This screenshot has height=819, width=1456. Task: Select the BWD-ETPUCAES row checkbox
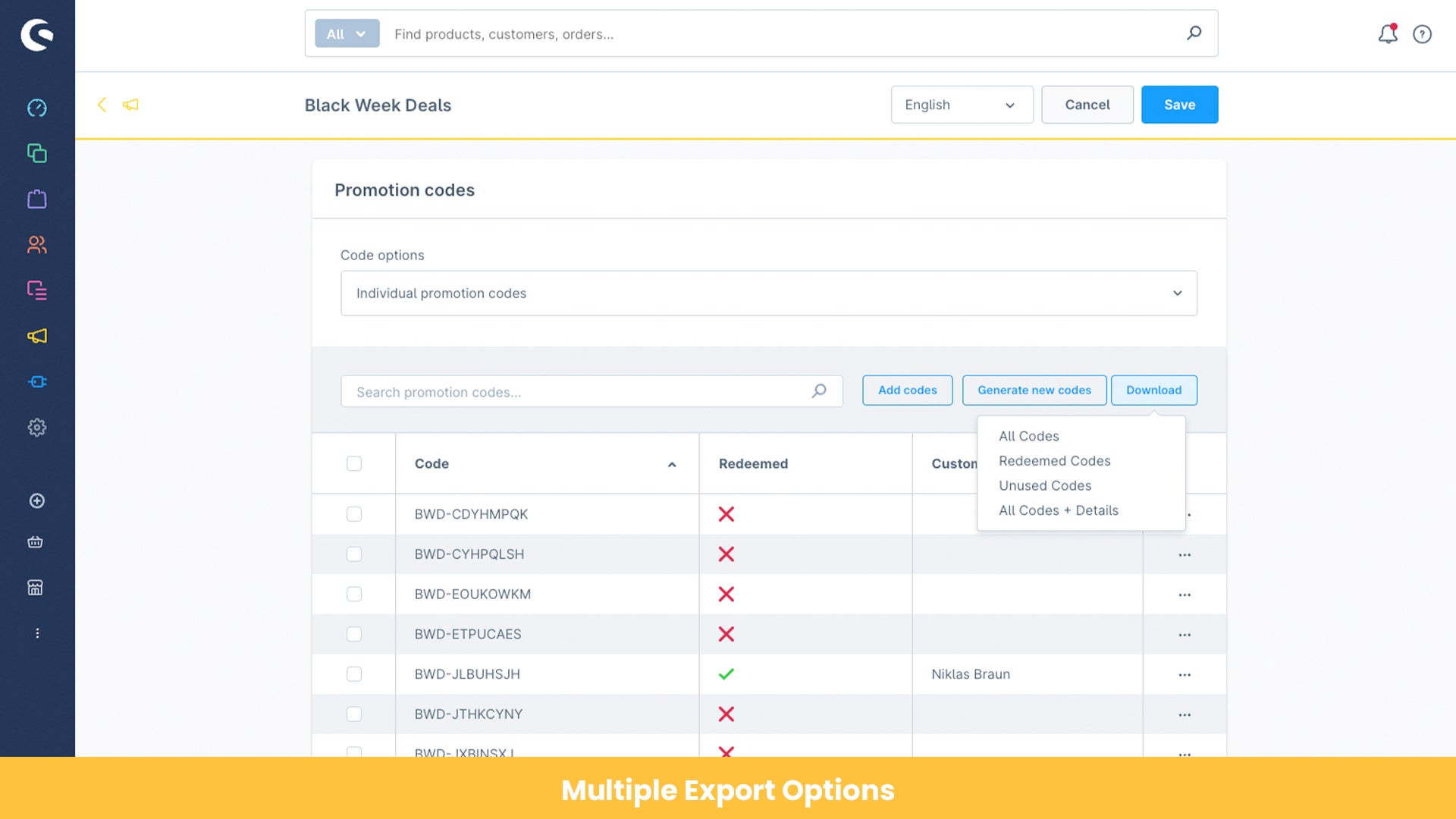[x=354, y=634]
